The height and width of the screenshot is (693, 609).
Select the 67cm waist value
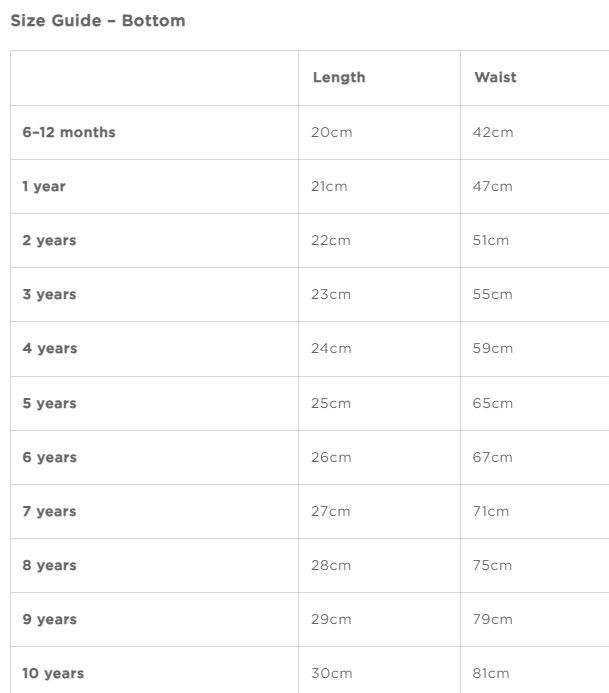coord(493,457)
